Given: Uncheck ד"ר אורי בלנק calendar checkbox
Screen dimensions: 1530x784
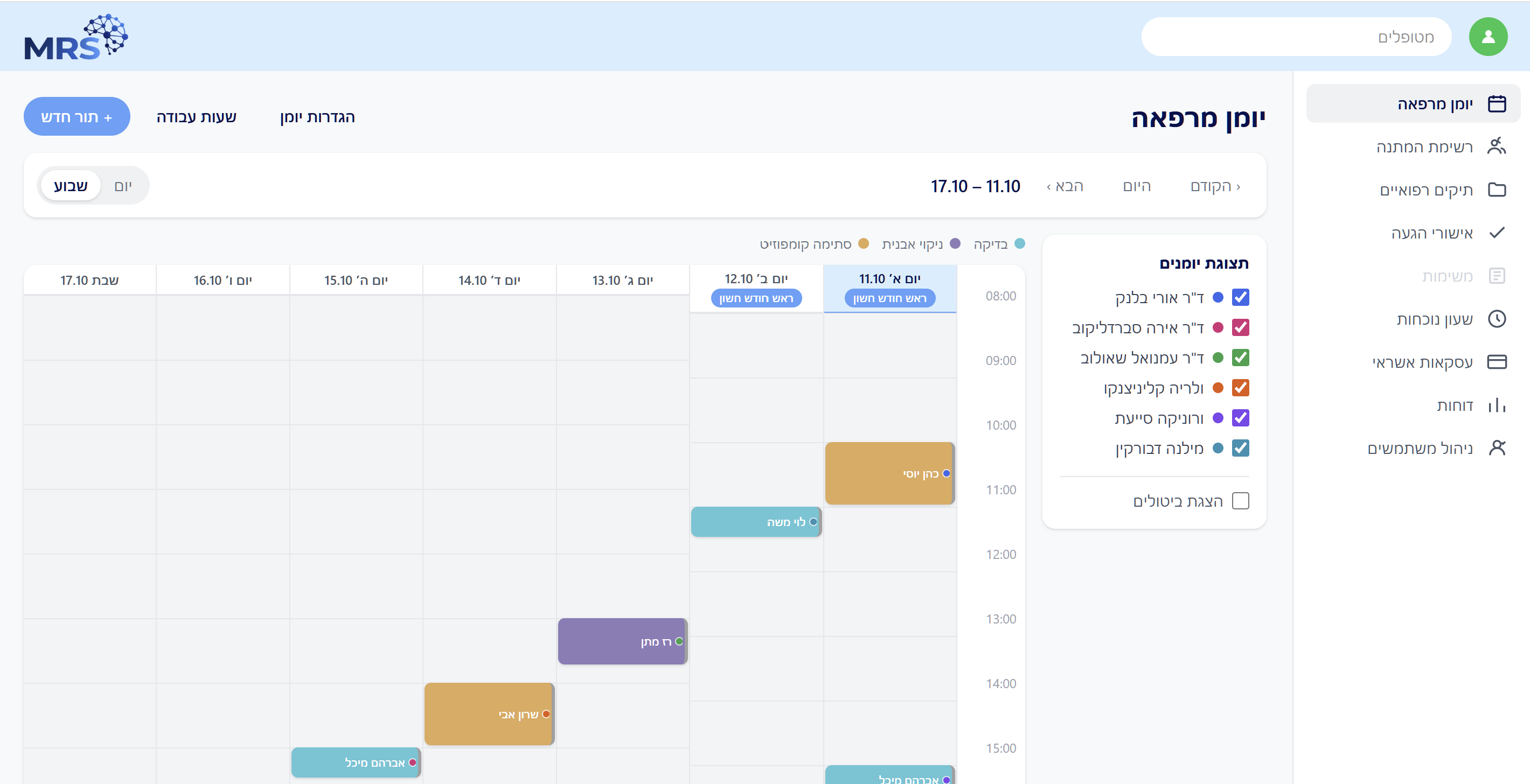Looking at the screenshot, I should (x=1240, y=297).
